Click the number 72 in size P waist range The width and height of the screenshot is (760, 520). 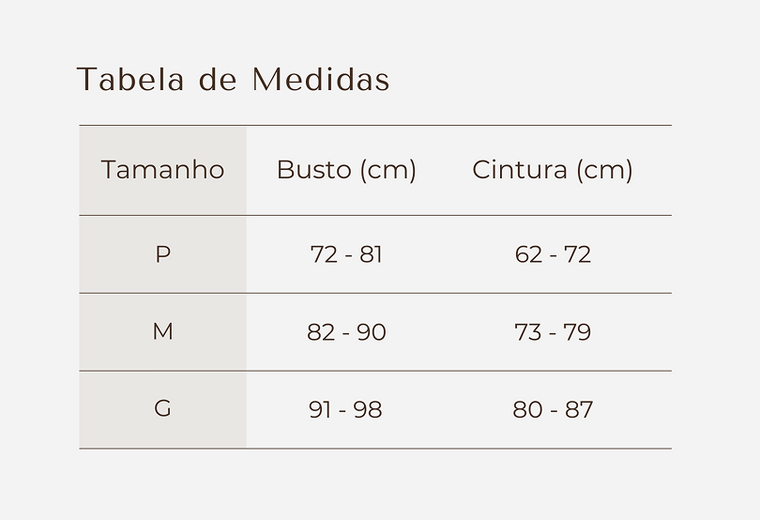click(x=578, y=254)
